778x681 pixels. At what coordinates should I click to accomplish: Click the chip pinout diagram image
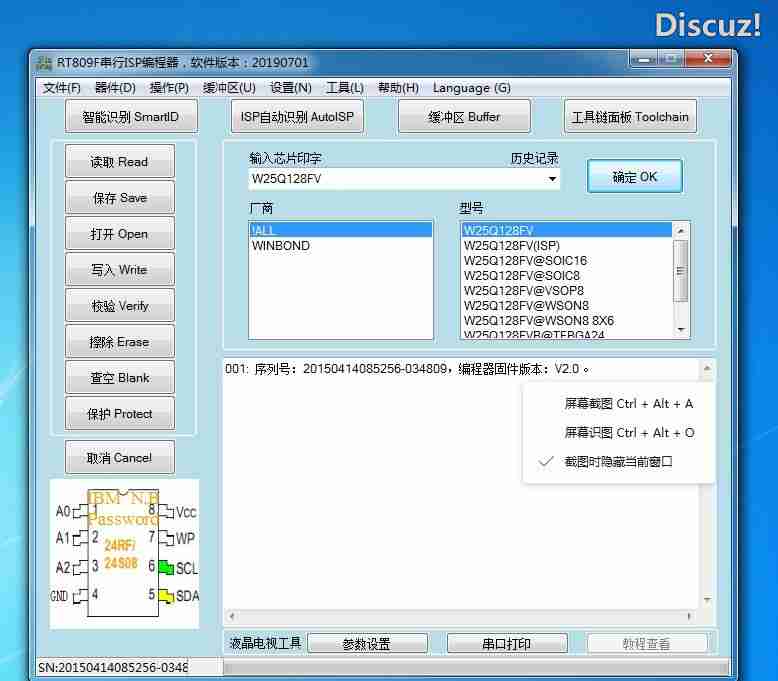(x=124, y=553)
